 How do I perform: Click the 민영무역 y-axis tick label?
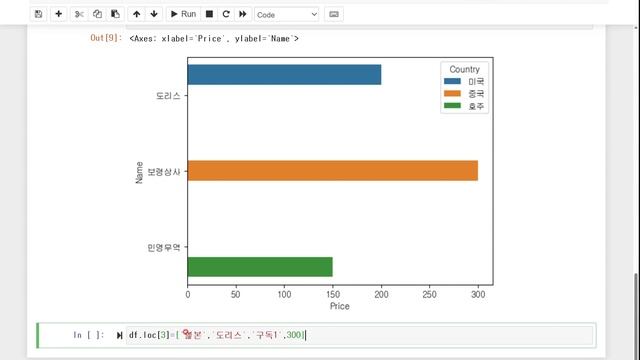click(164, 247)
